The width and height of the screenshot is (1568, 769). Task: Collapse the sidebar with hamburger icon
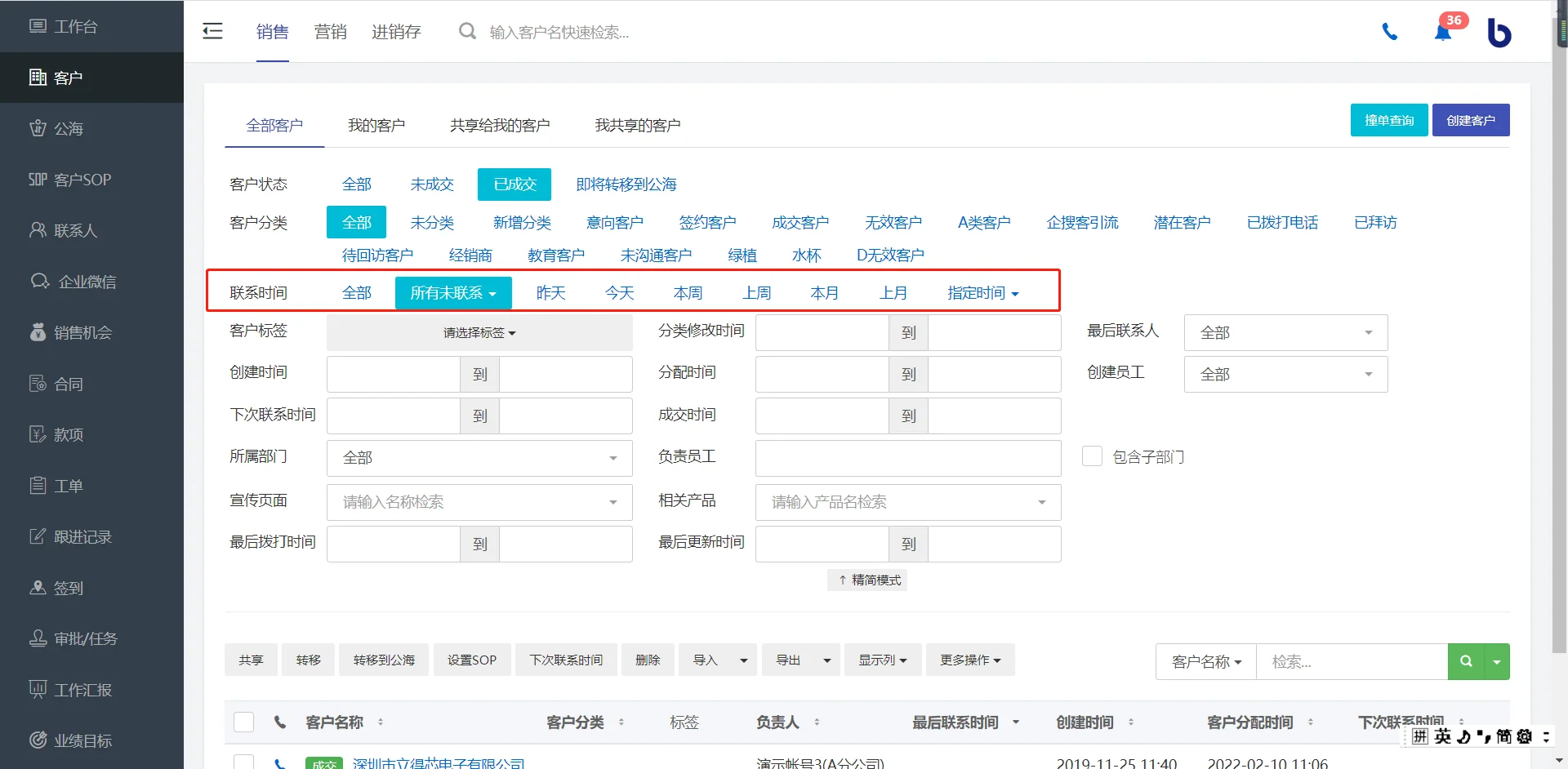coord(212,31)
